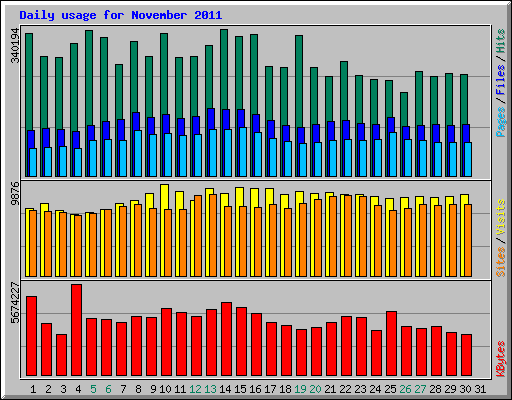512x400 pixels.
Task: Click day label 10 on x-axis
Action: pos(165,389)
